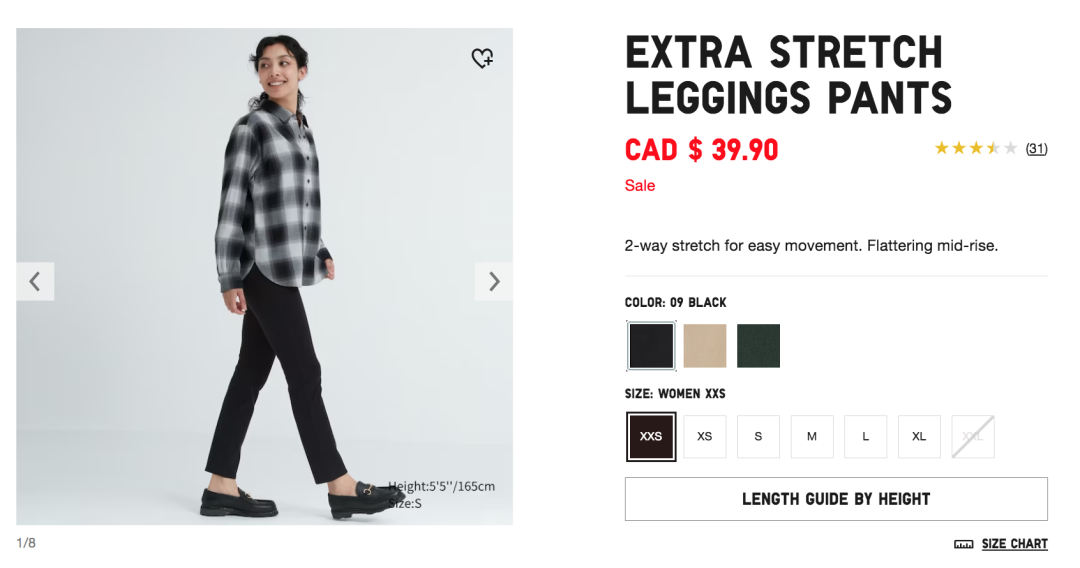This screenshot has width=1080, height=568.
Task: Select size S
Action: pyautogui.click(x=758, y=437)
